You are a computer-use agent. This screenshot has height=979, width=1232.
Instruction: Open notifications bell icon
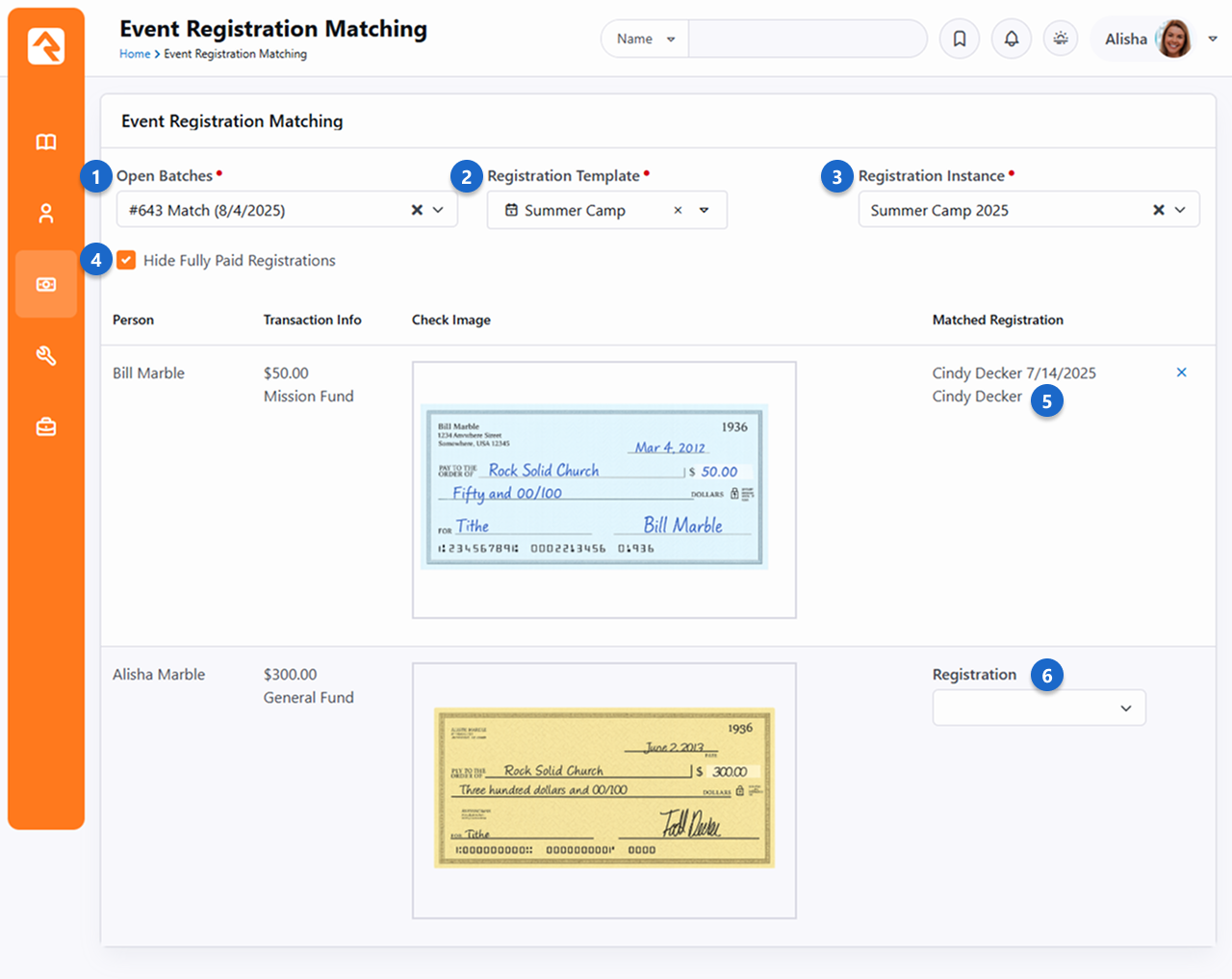point(1012,39)
